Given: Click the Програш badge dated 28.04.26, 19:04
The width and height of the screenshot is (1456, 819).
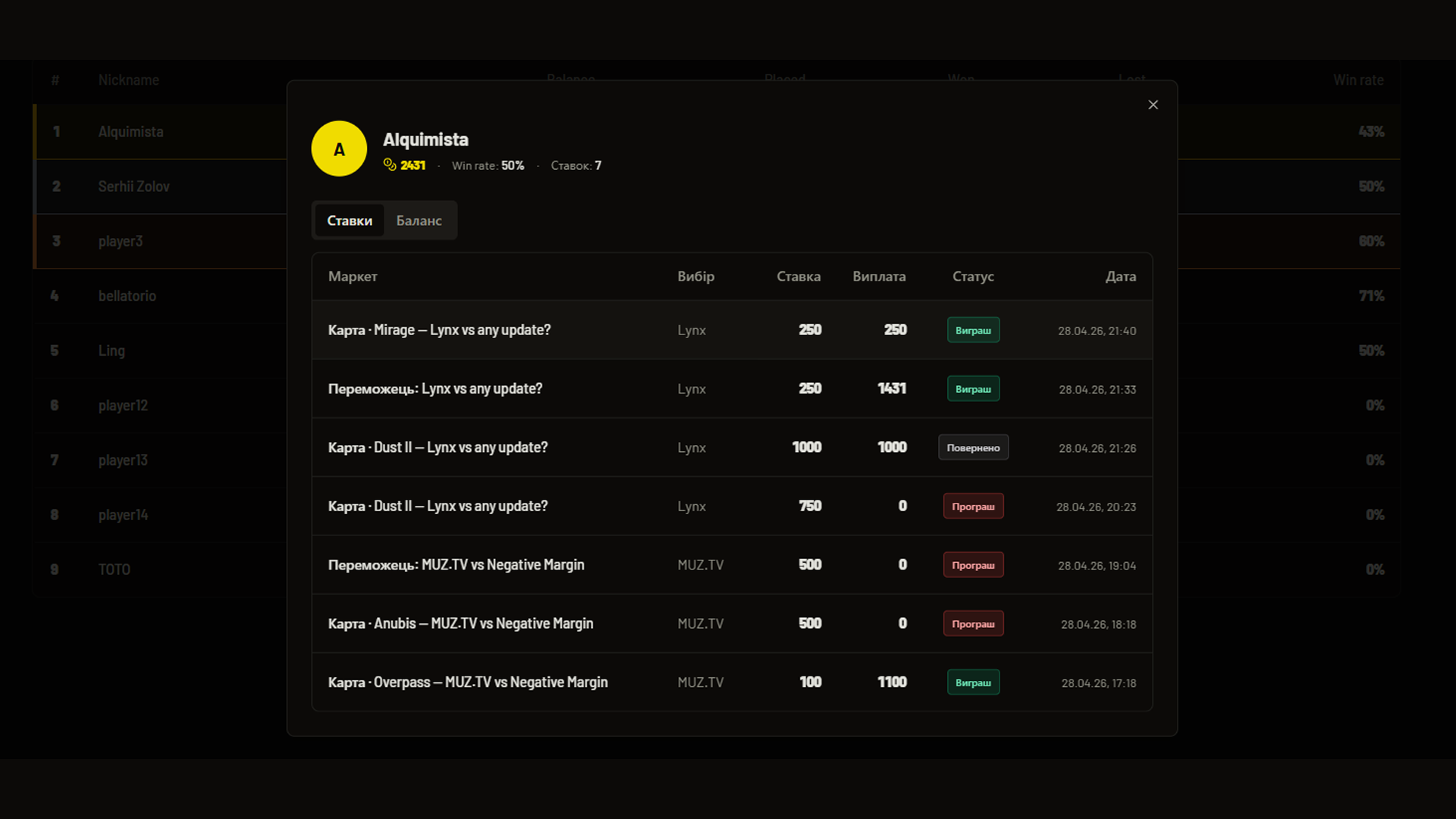Looking at the screenshot, I should 973,565.
